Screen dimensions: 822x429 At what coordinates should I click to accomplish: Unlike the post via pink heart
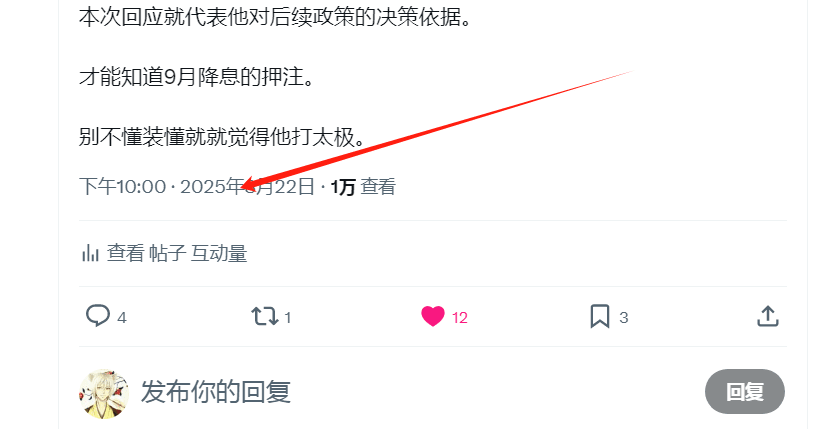tap(432, 316)
